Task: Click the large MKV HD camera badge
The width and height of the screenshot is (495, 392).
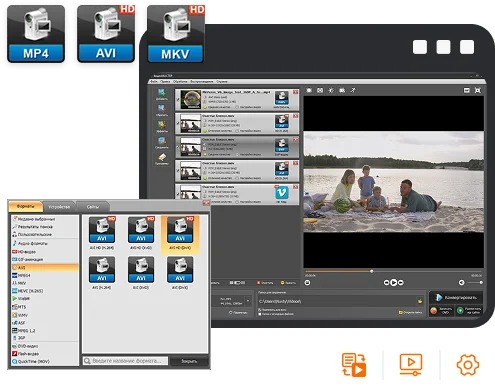Action: 176,34
